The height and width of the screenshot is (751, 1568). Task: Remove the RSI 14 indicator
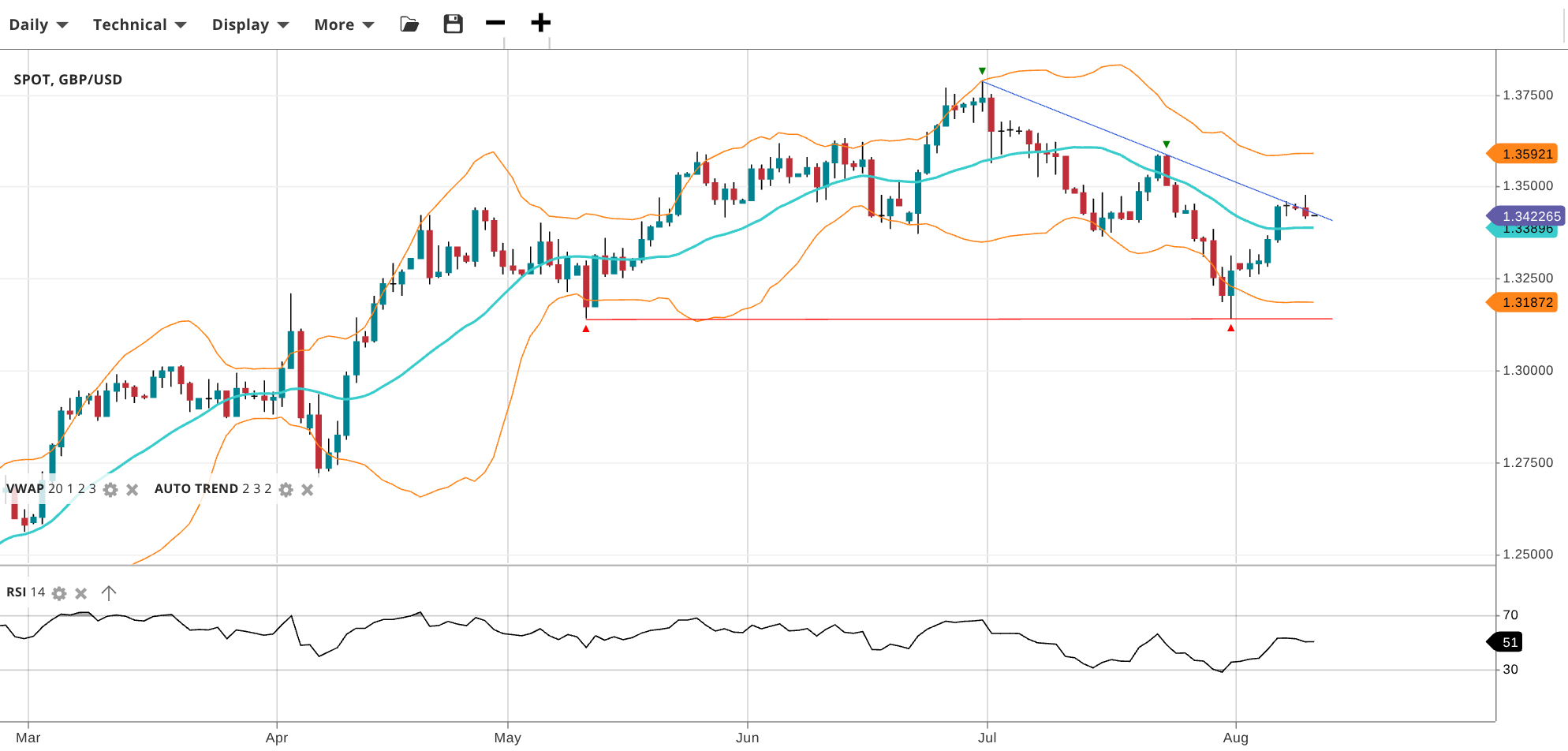click(81, 593)
